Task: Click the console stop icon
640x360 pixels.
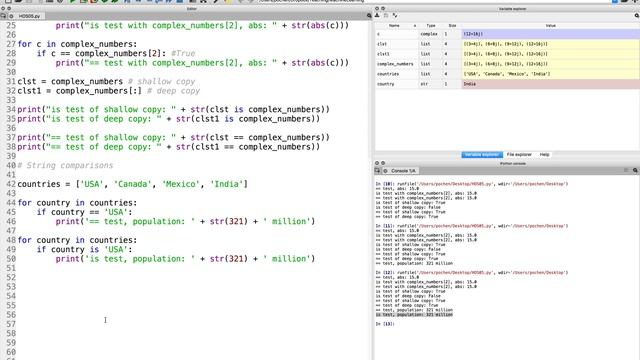Action: pyautogui.click(x=626, y=170)
